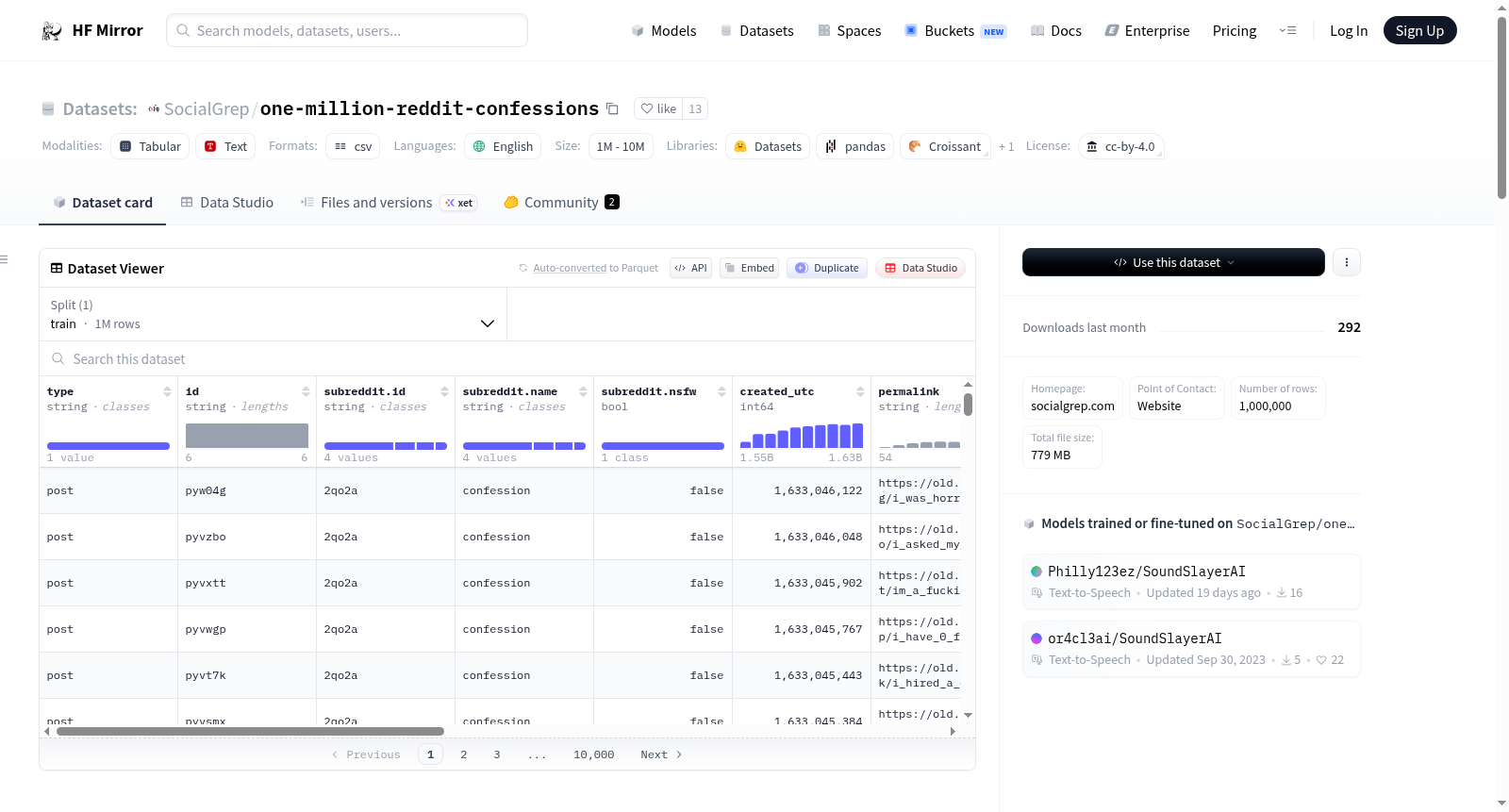Screen dimensions: 1509x812
Task: Open the Enterprise navigation item
Action: pos(1147,31)
